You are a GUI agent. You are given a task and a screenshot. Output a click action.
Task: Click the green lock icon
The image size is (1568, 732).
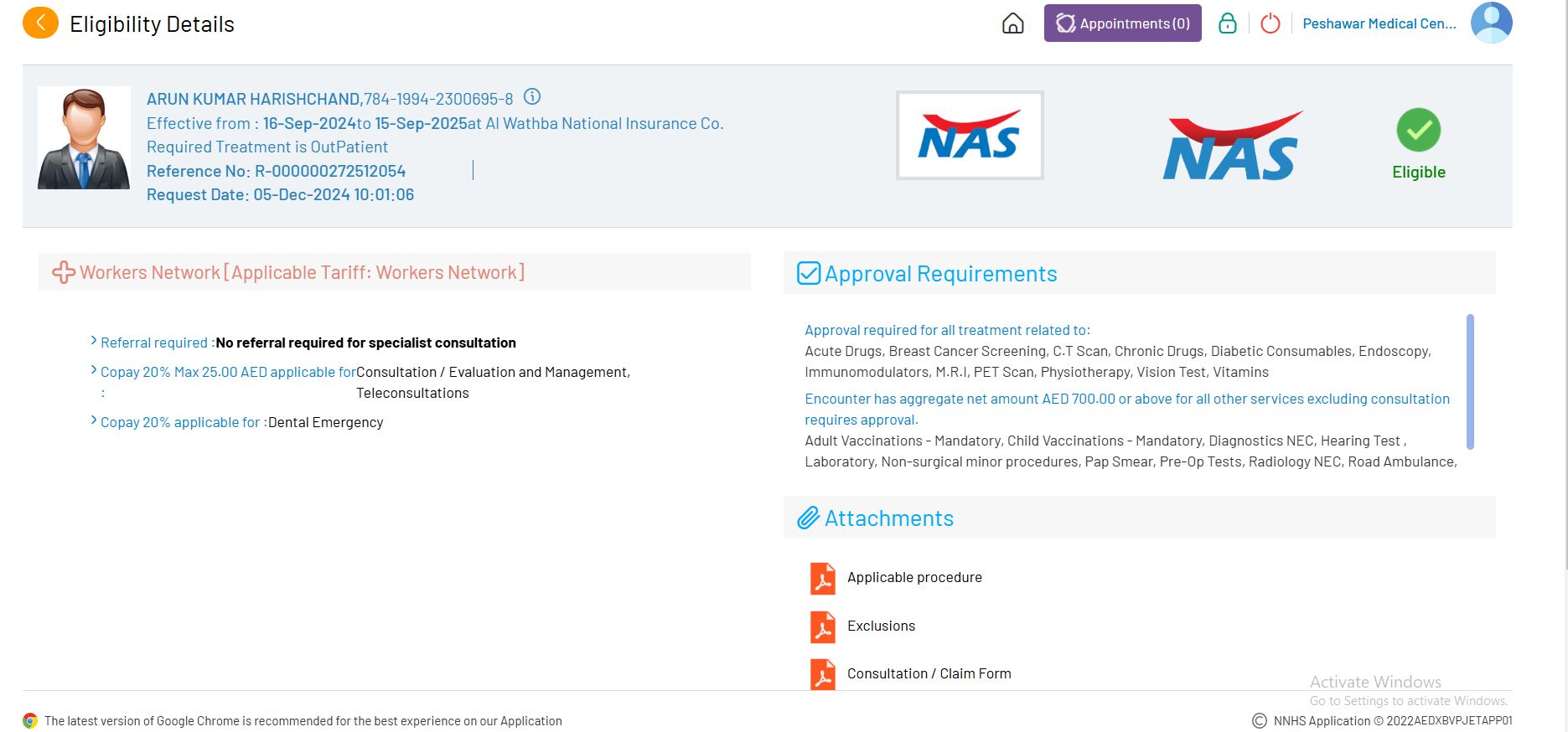1227,23
